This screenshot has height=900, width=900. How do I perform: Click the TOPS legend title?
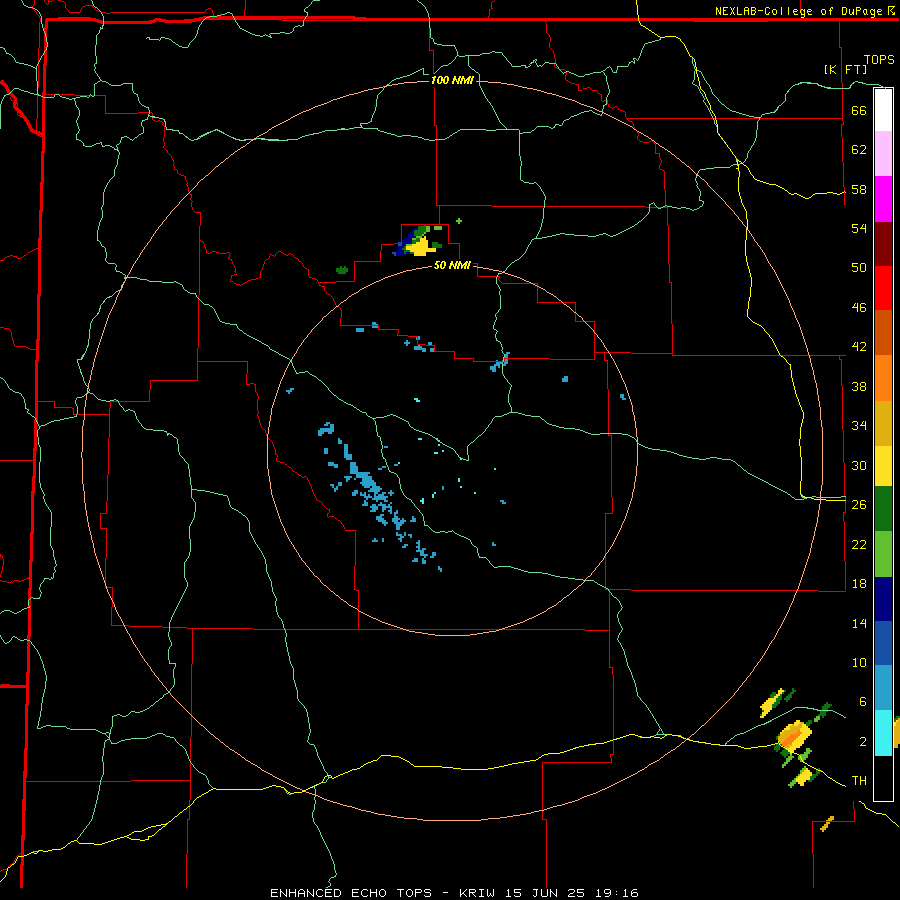tap(879, 59)
